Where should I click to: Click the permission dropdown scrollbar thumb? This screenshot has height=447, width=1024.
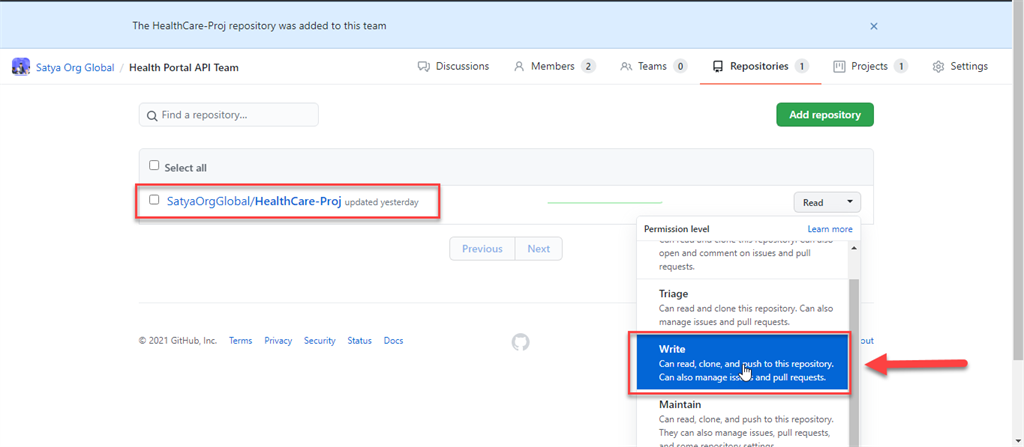(854, 363)
